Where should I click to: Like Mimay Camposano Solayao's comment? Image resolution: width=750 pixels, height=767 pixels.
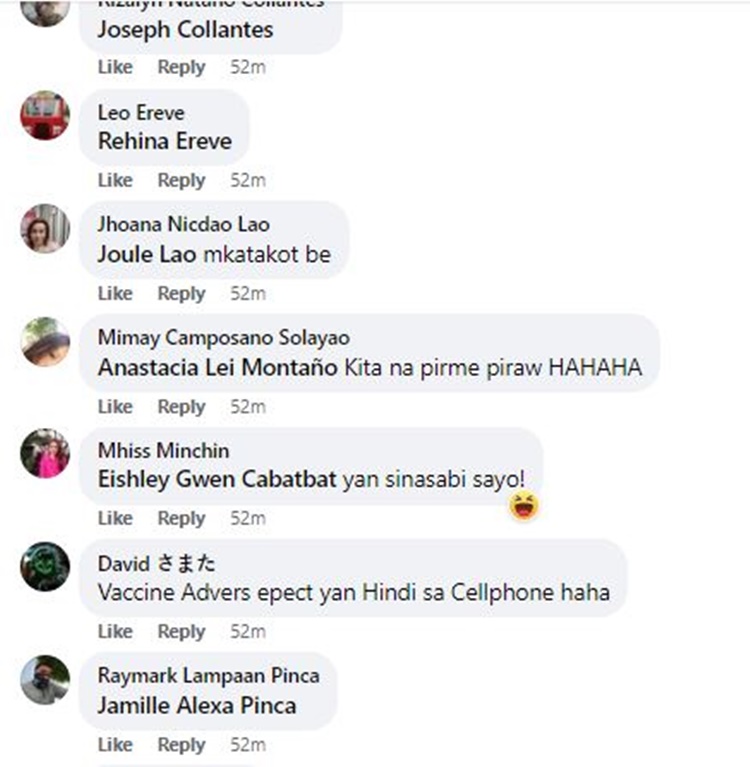115,406
